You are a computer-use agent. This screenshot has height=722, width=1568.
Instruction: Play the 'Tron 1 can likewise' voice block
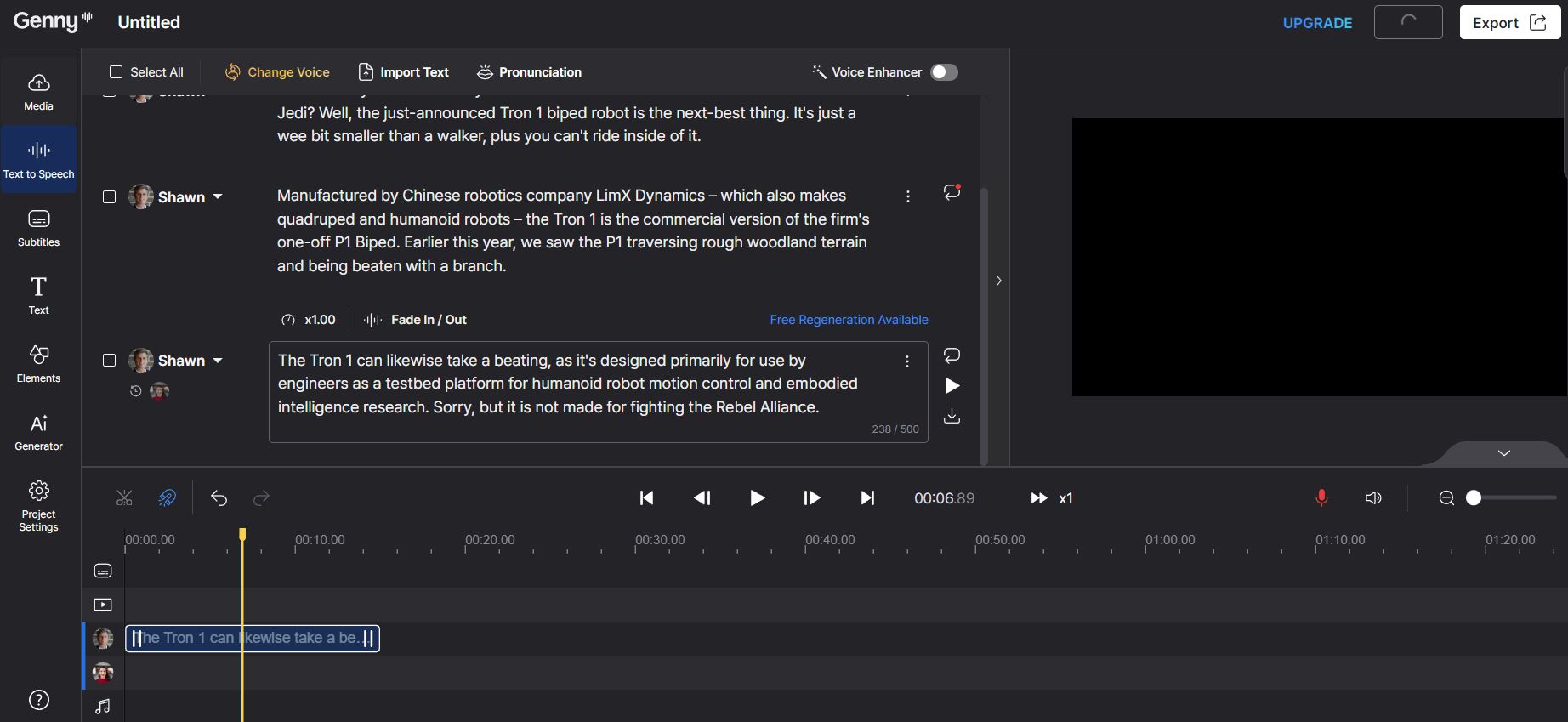pyautogui.click(x=952, y=386)
